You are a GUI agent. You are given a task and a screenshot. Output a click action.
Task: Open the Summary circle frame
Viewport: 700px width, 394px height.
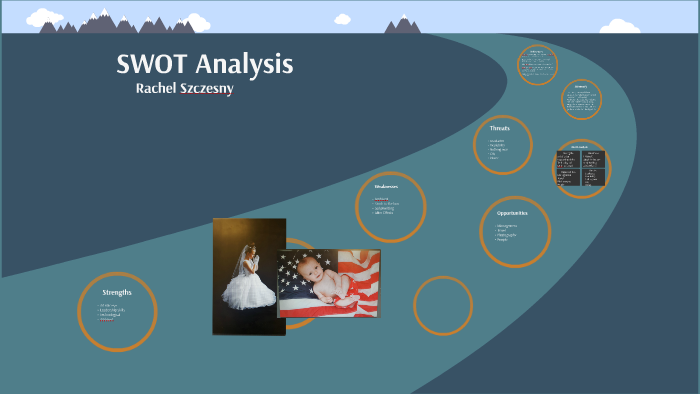581,100
